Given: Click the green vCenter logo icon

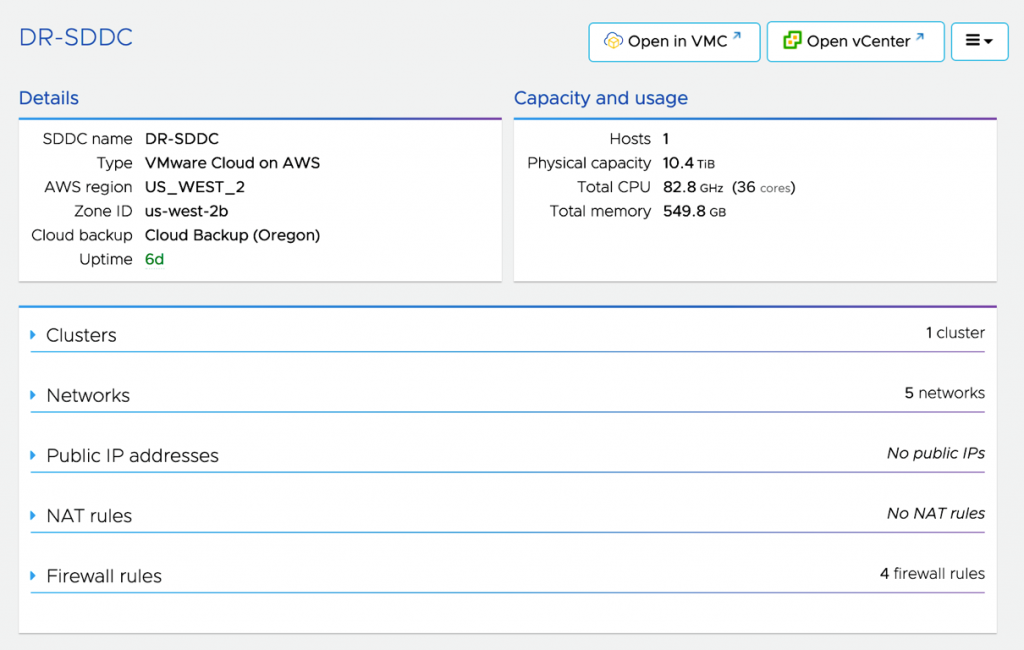Looking at the screenshot, I should coord(792,41).
